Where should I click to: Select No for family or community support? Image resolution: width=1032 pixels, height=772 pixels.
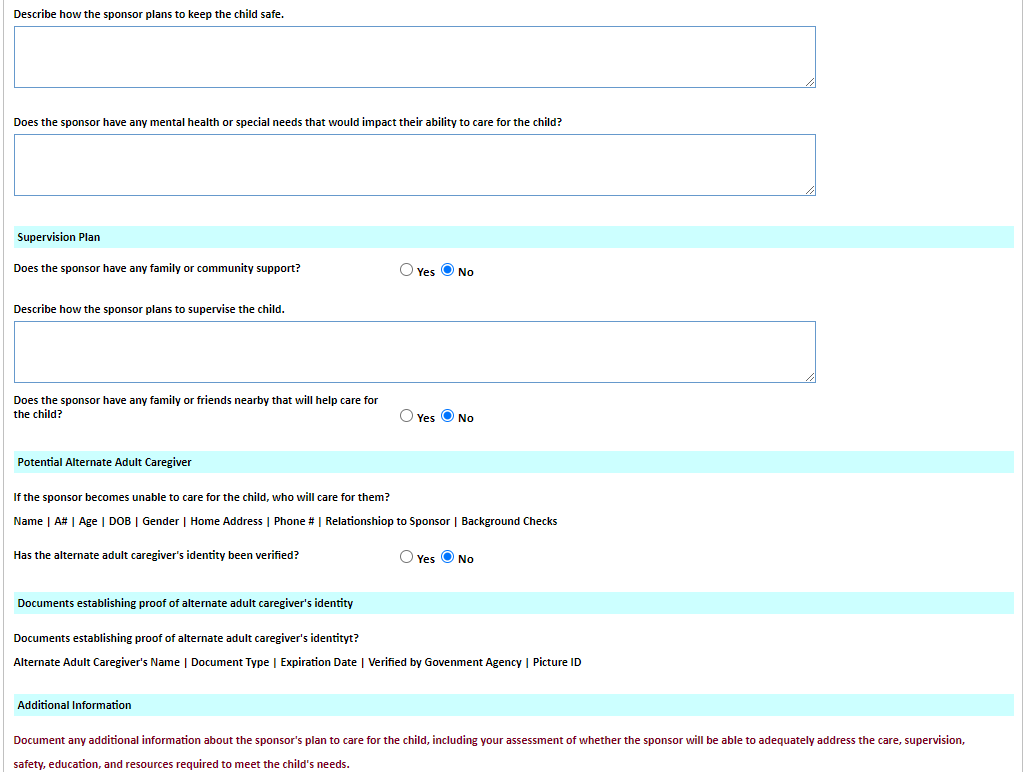[448, 270]
